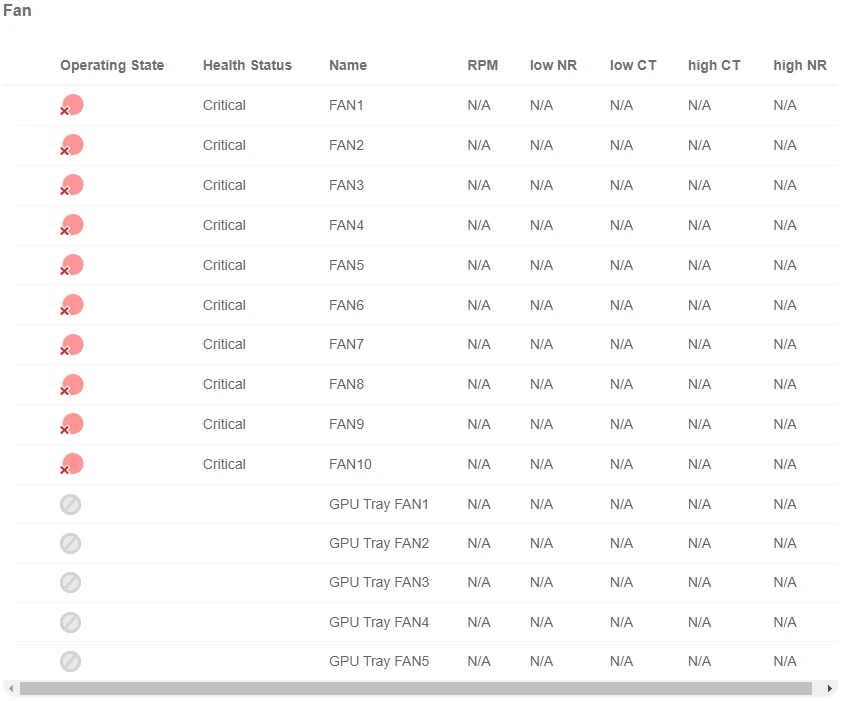Click the Critical health status of FAN9
This screenshot has width=852, height=701.
[x=224, y=424]
